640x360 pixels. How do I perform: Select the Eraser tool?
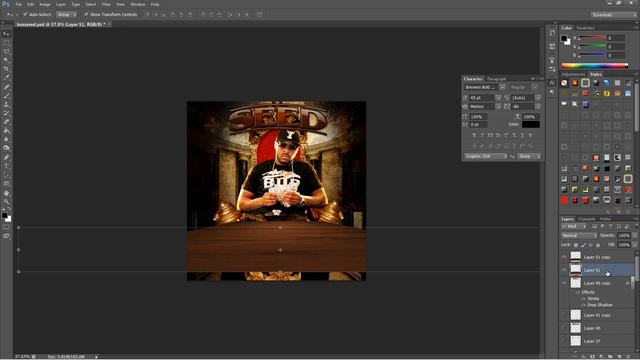(x=7, y=122)
